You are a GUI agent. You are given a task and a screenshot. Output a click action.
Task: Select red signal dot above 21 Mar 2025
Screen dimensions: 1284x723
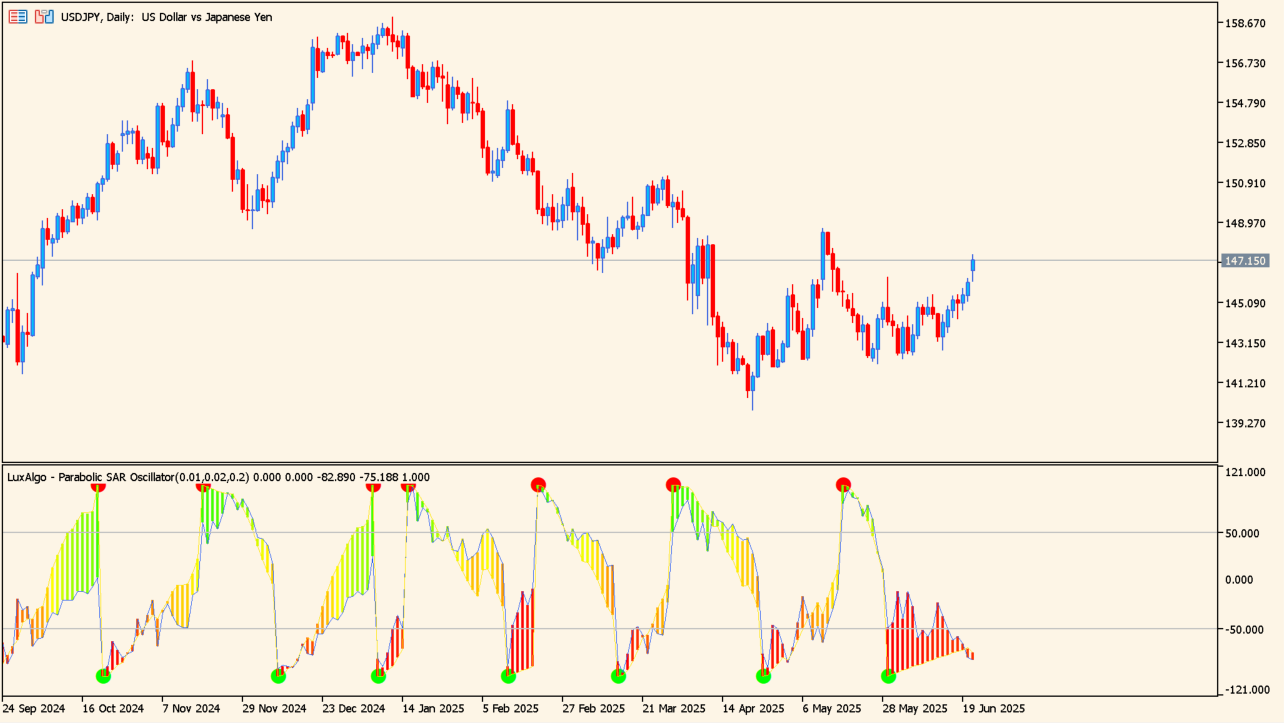pyautogui.click(x=673, y=485)
